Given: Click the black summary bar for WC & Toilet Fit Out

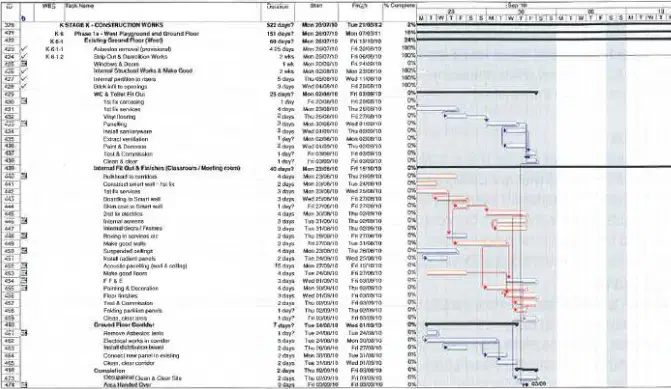Looking at the screenshot, I should point(477,92).
